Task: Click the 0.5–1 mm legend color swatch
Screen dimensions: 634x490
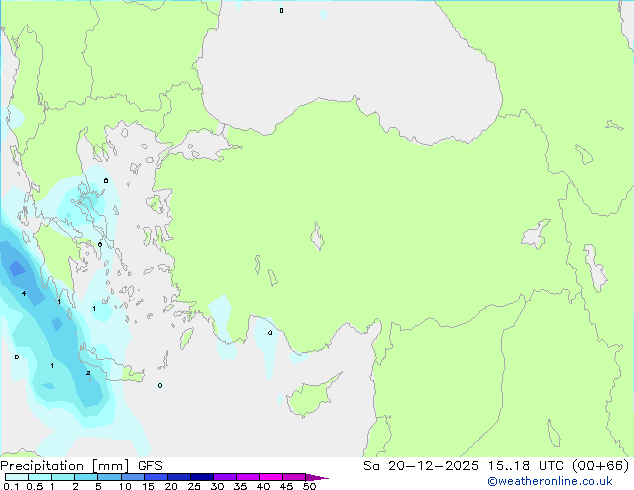Action: click(40, 477)
